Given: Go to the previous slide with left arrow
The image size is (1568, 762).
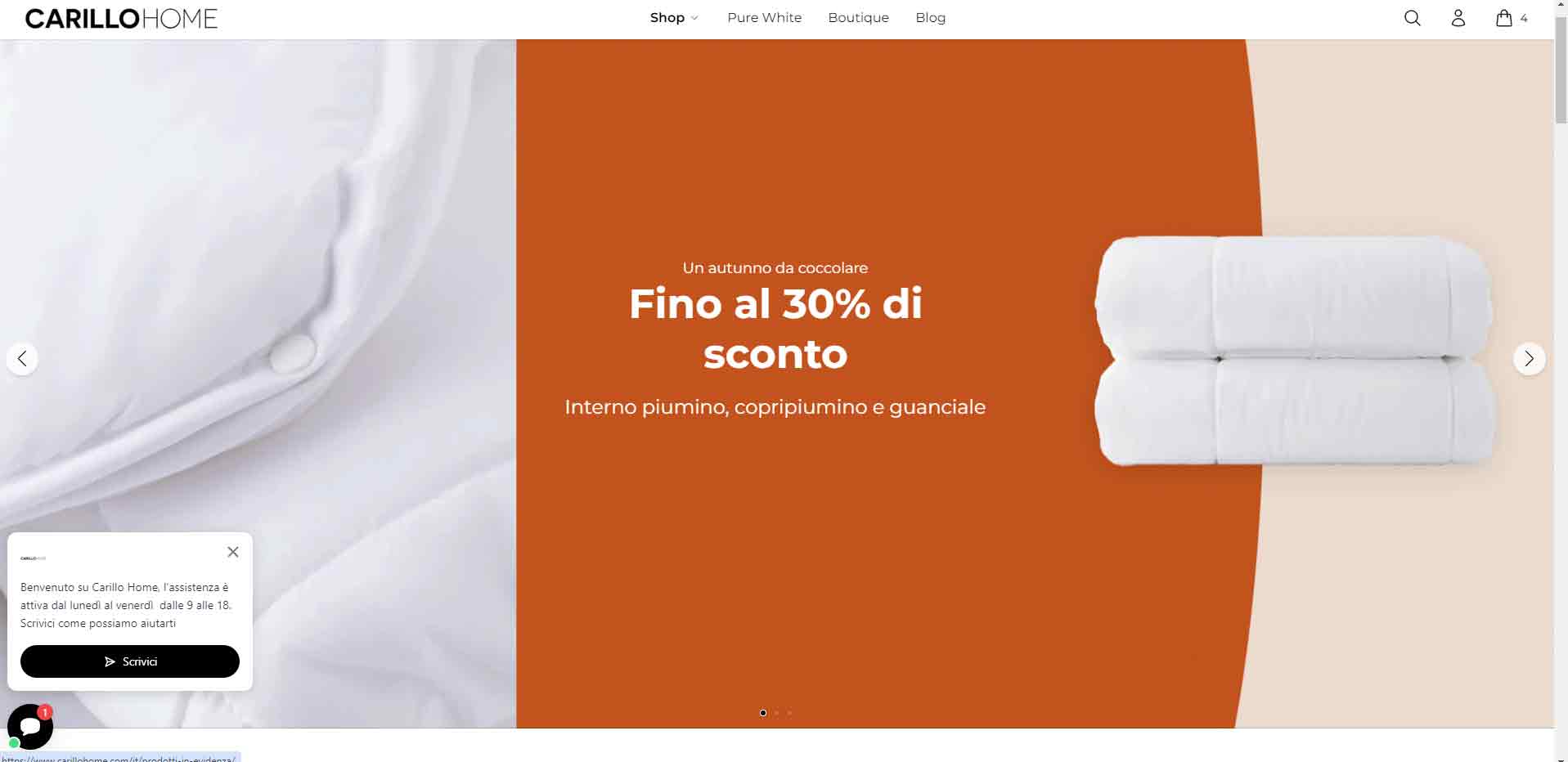Looking at the screenshot, I should 22,358.
